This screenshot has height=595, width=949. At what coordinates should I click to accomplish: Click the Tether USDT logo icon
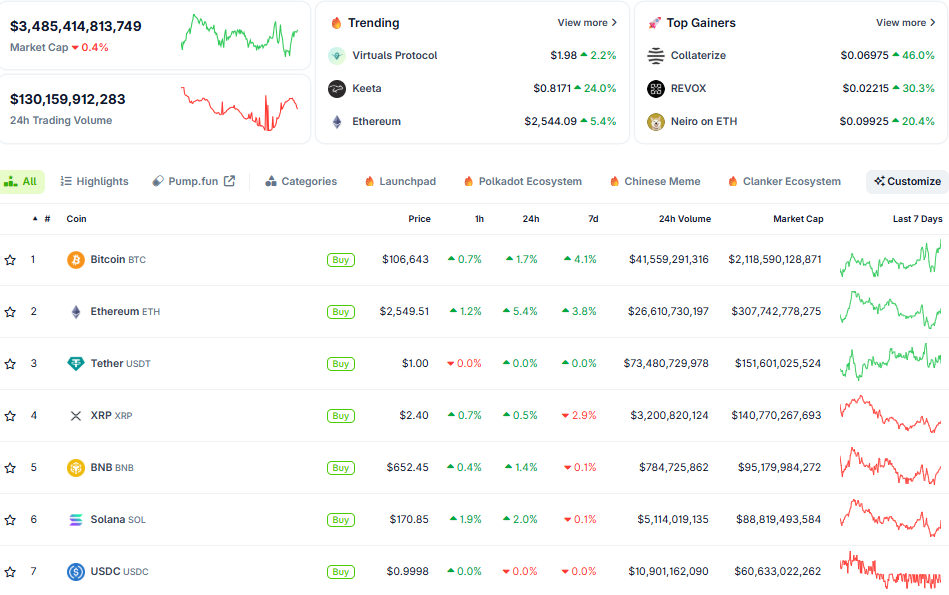76,364
